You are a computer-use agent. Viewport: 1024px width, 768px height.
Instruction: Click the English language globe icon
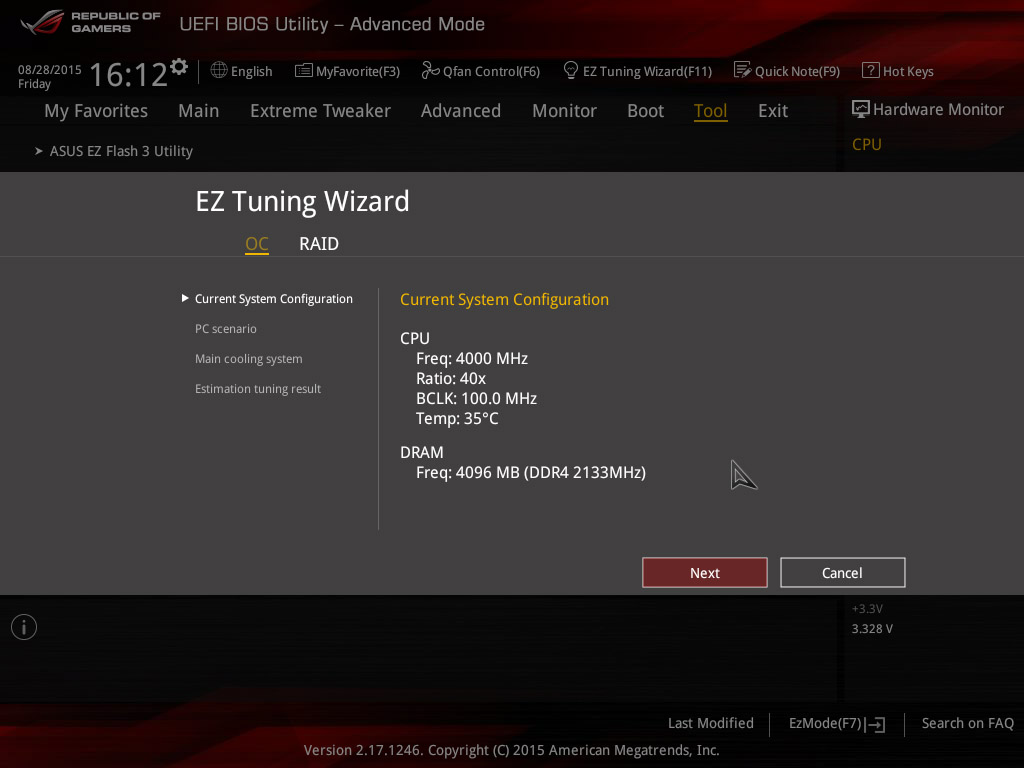point(219,70)
